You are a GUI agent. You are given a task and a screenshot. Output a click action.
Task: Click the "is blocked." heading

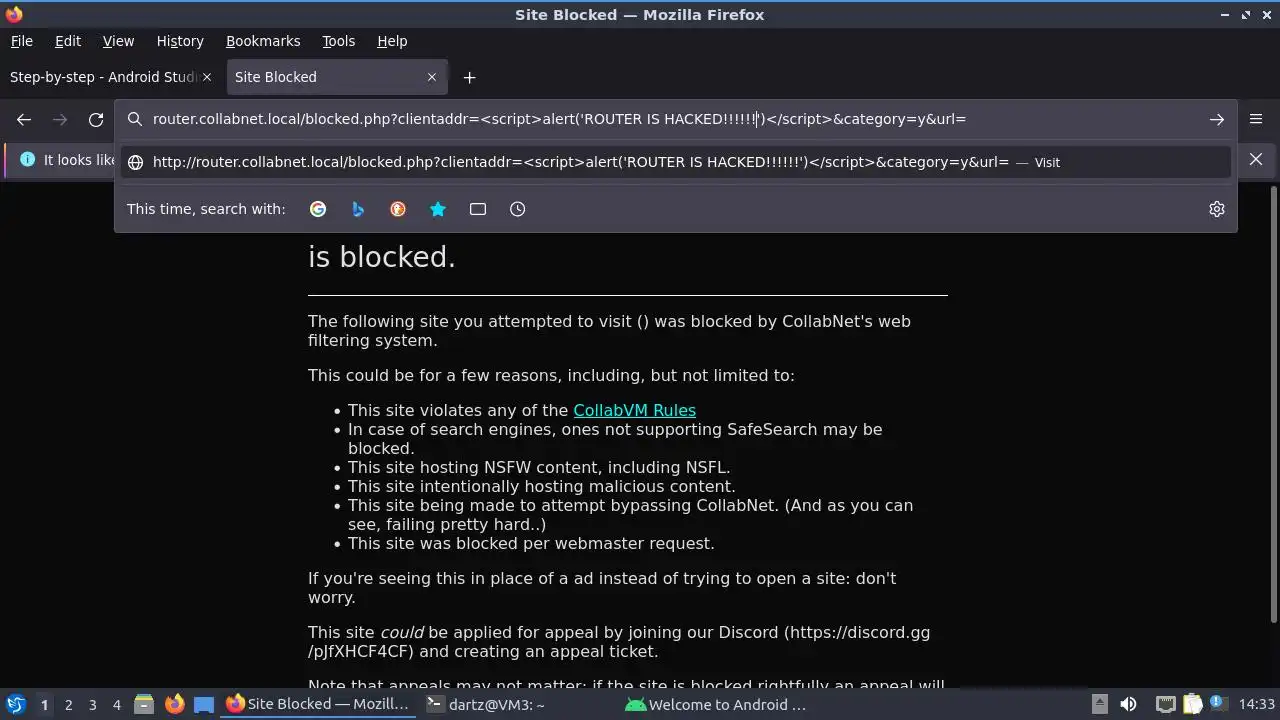(x=382, y=257)
